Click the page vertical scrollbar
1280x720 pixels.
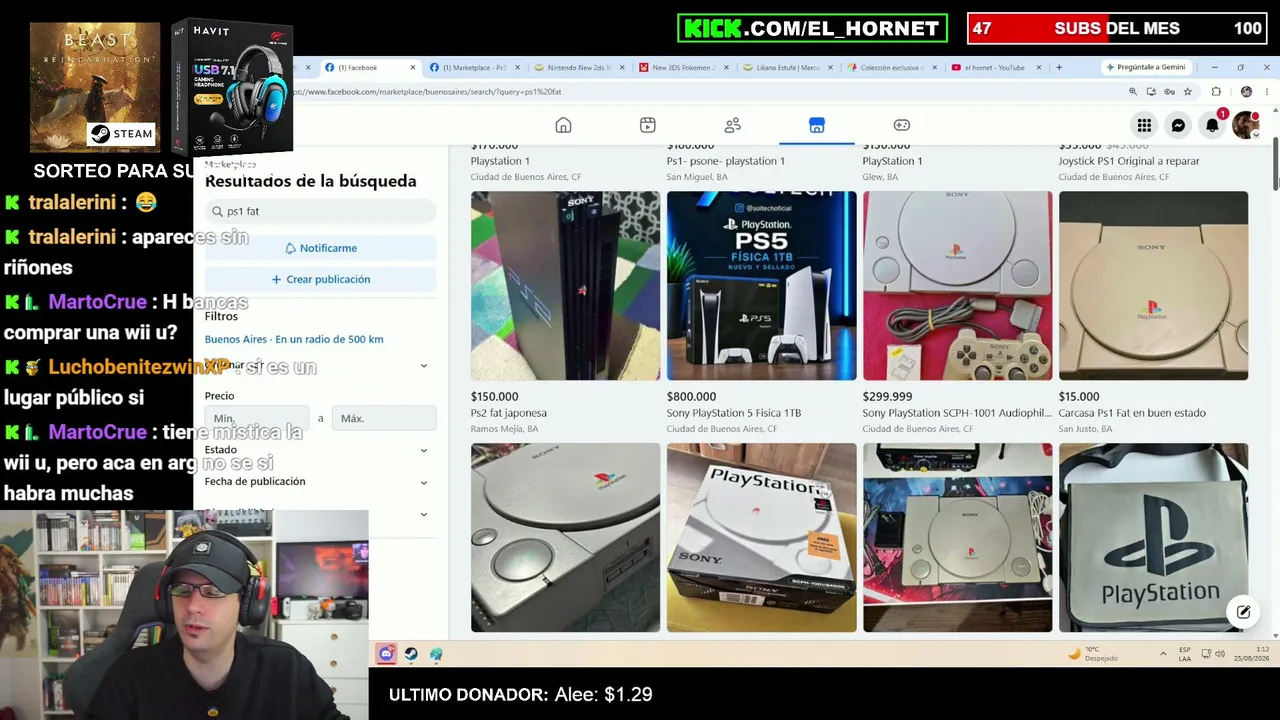1275,165
